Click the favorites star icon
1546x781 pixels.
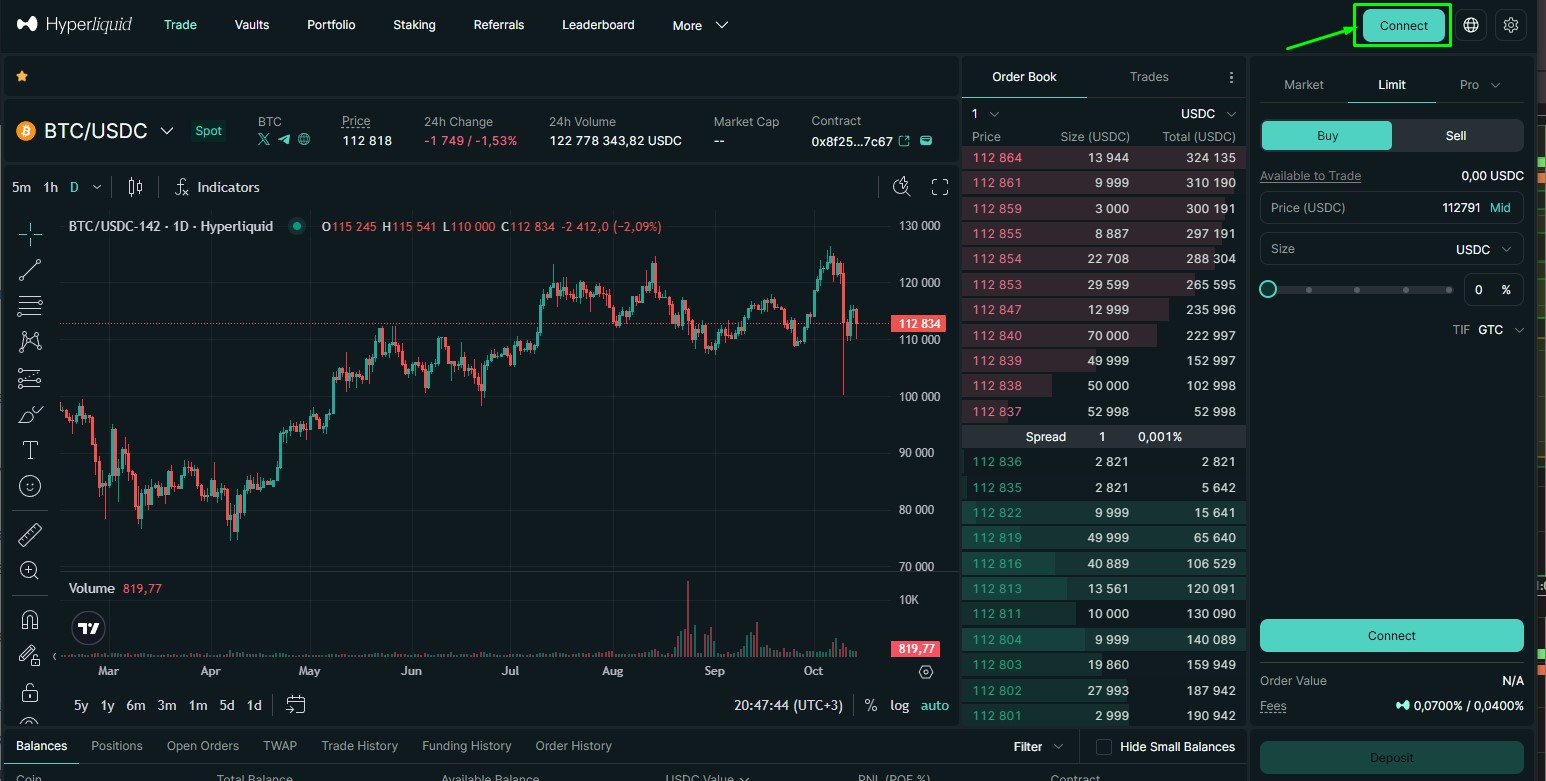[x=22, y=76]
